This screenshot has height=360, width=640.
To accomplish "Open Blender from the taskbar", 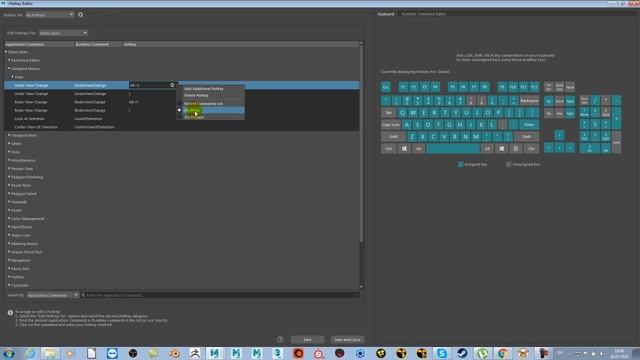I will 174,353.
